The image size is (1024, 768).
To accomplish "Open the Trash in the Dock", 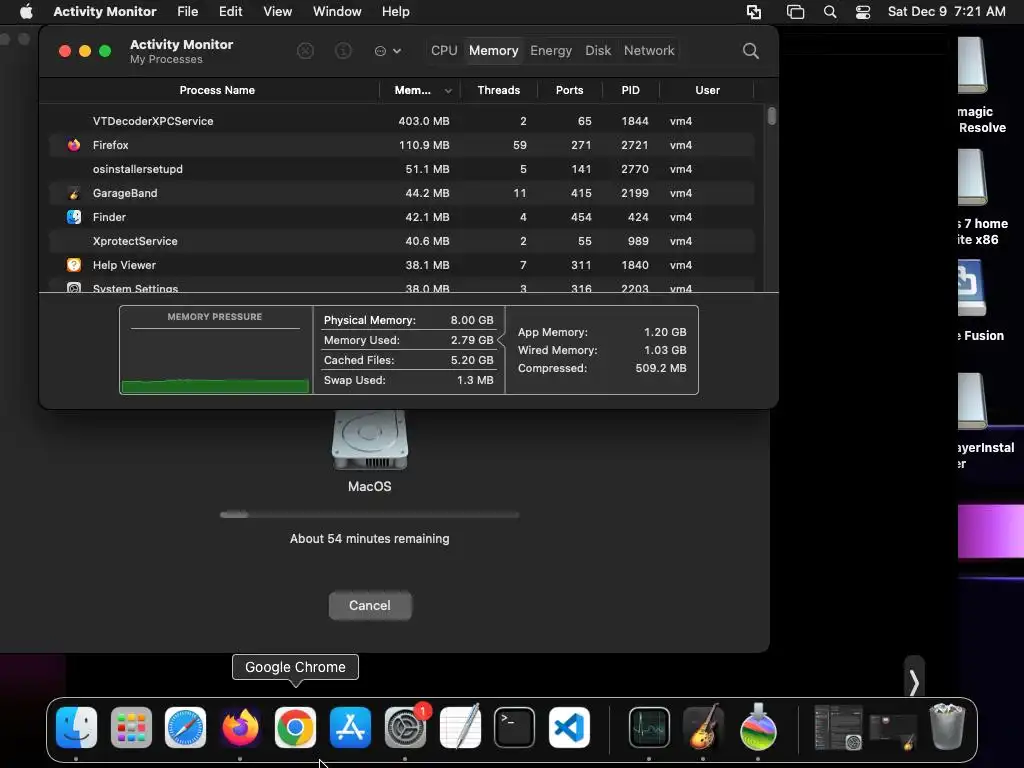I will click(x=947, y=727).
